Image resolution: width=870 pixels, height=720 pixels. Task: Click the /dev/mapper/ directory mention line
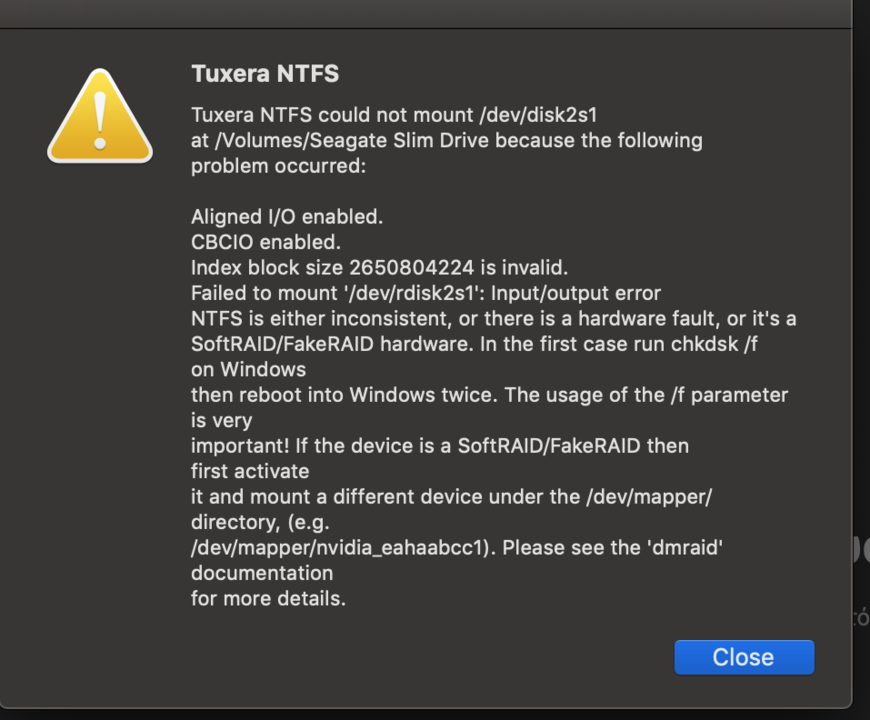click(452, 497)
